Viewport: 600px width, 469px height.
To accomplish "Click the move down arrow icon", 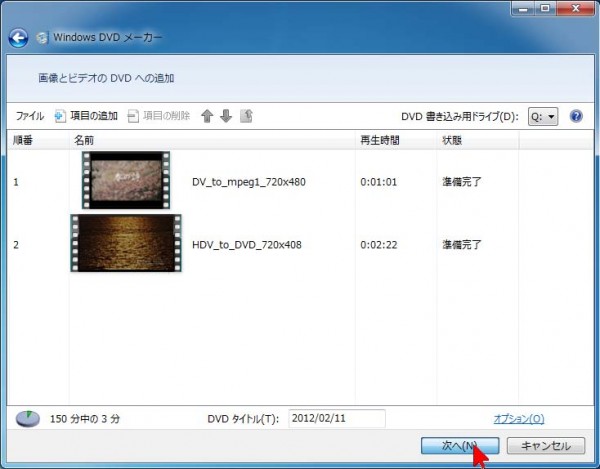I will click(226, 116).
